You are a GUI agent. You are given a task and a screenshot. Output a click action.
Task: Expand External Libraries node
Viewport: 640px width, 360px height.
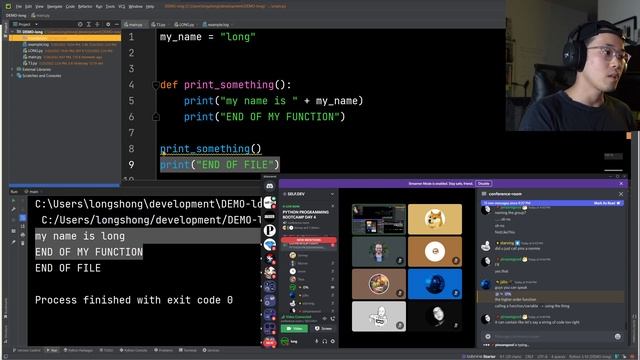(x=13, y=69)
